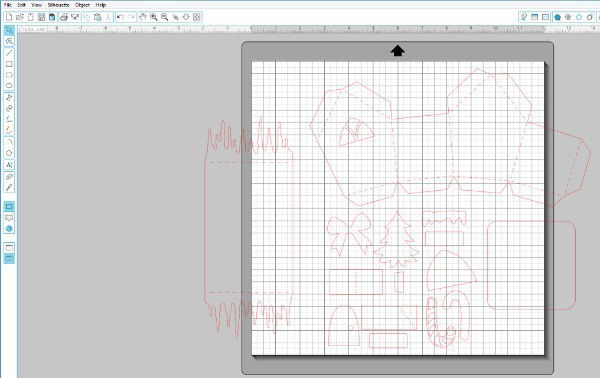Toggle the Fit to Window icon
This screenshot has height=378, width=600.
(197, 17)
